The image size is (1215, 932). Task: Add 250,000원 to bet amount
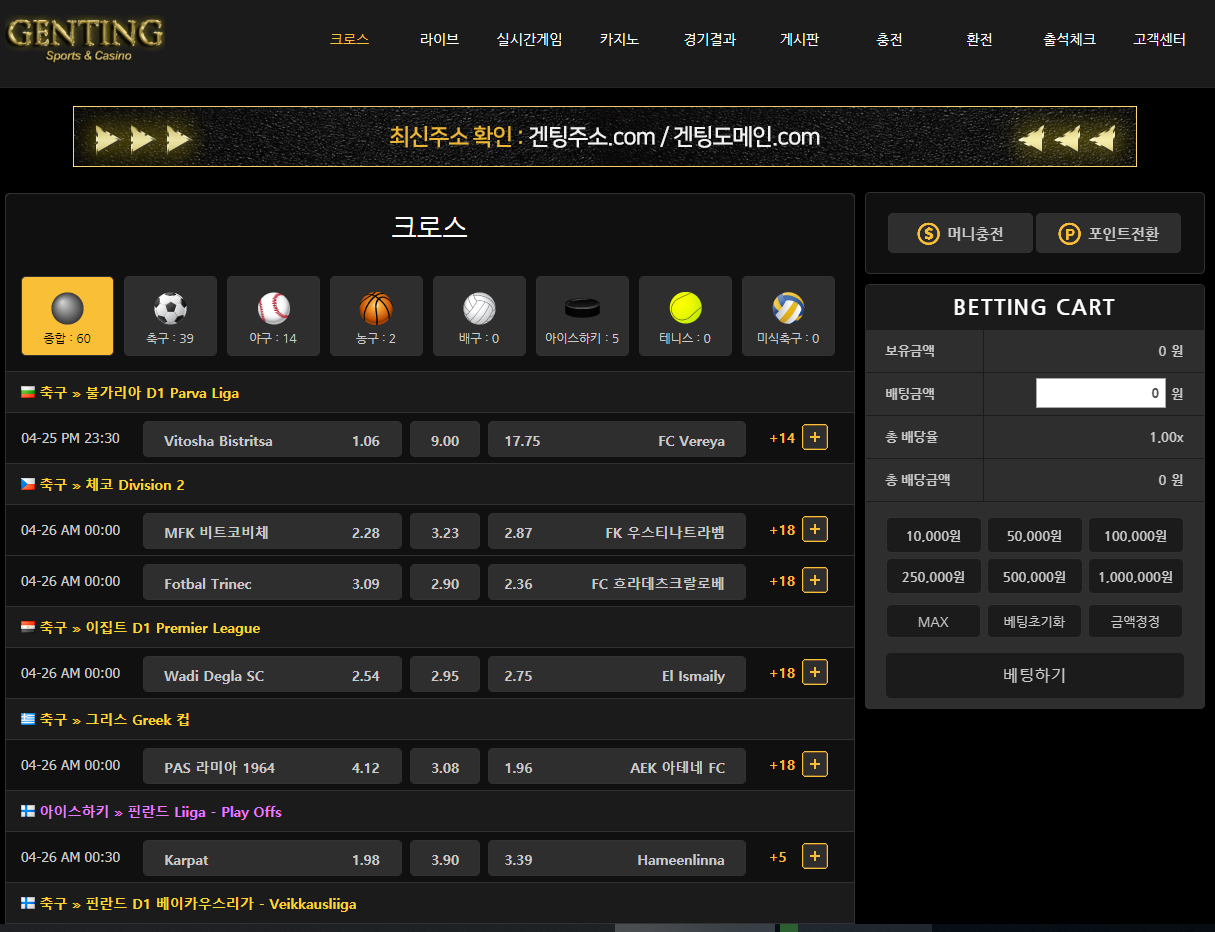(x=933, y=577)
